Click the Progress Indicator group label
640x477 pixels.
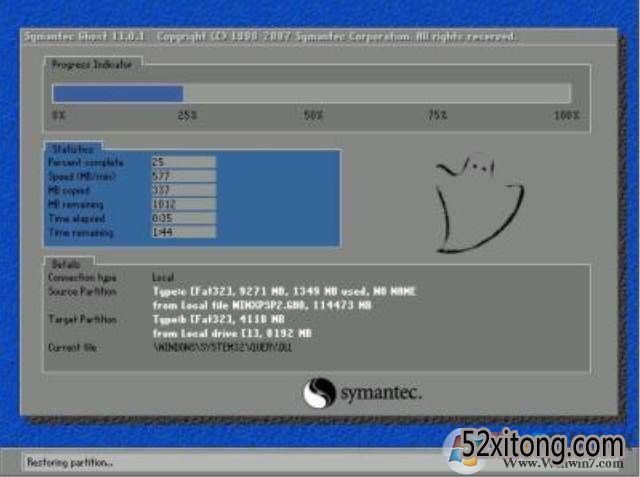click(92, 64)
